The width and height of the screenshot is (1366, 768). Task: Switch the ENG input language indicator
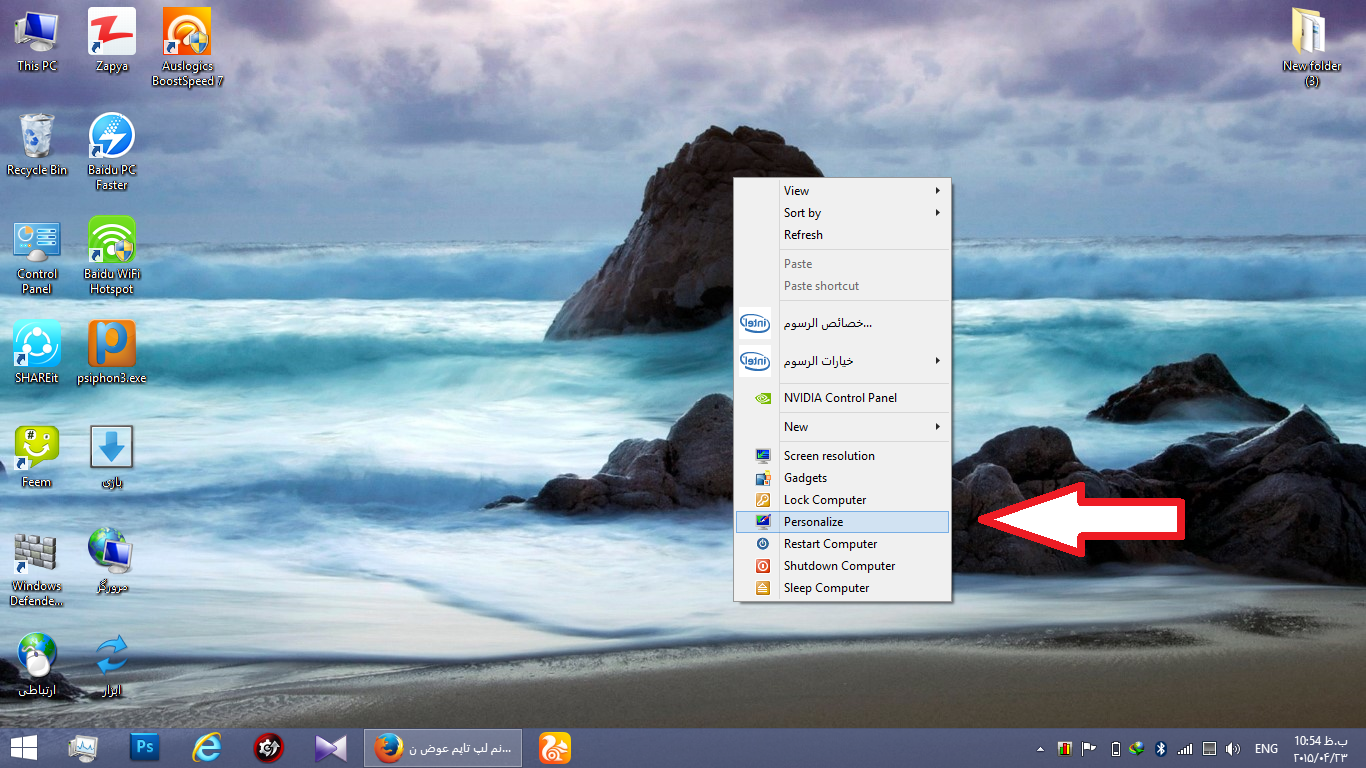[x=1266, y=748]
